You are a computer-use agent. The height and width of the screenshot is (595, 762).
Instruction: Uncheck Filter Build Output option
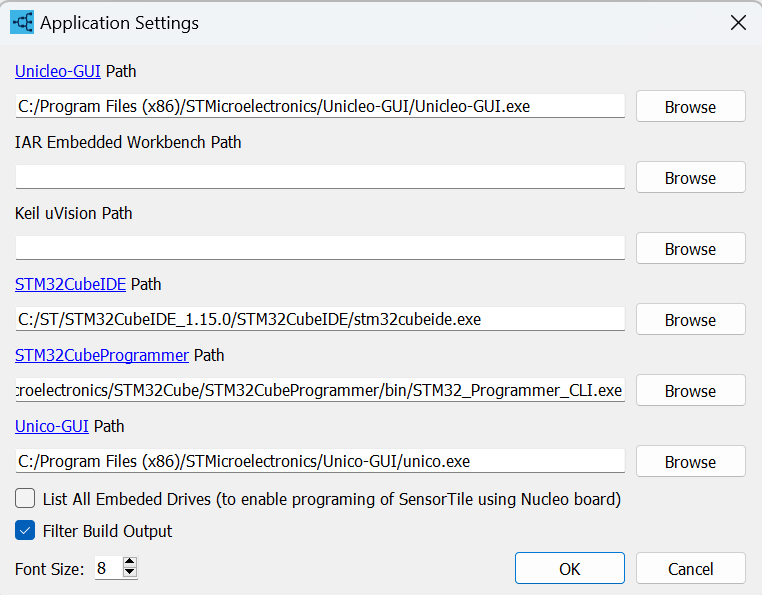pyautogui.click(x=26, y=531)
